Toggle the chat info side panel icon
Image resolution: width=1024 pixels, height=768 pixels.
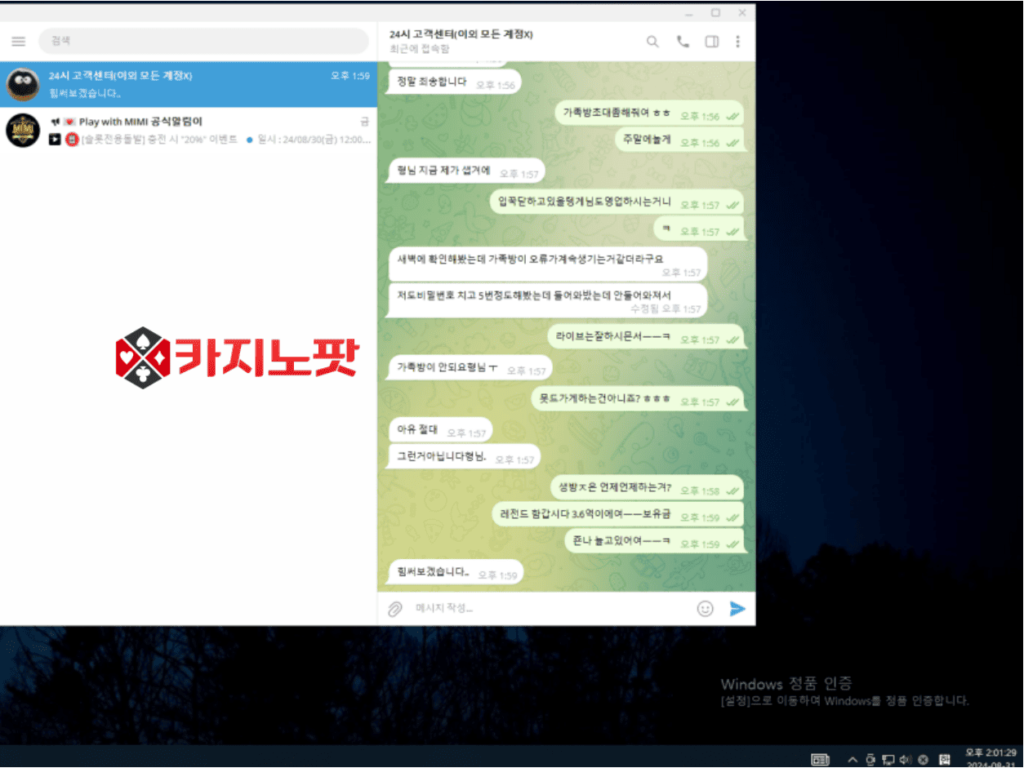[712, 41]
